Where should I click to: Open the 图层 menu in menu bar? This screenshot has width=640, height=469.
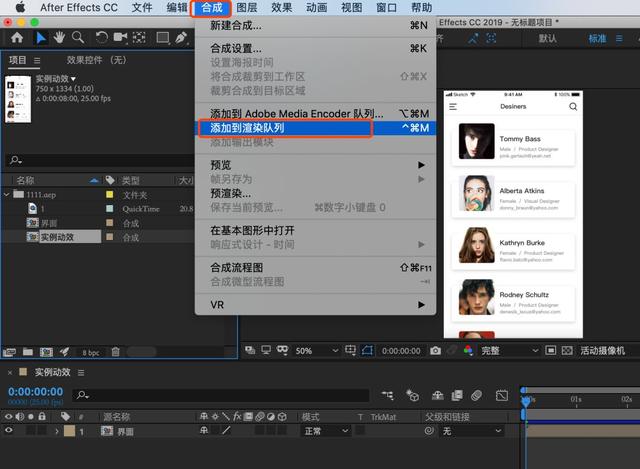[246, 8]
